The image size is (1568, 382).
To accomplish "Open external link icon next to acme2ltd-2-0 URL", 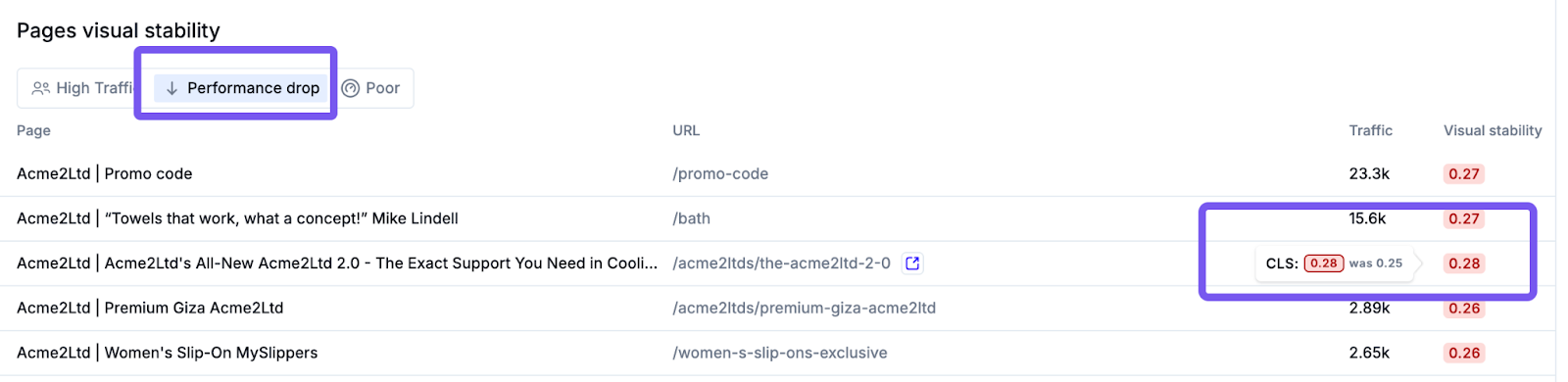I will (912, 263).
